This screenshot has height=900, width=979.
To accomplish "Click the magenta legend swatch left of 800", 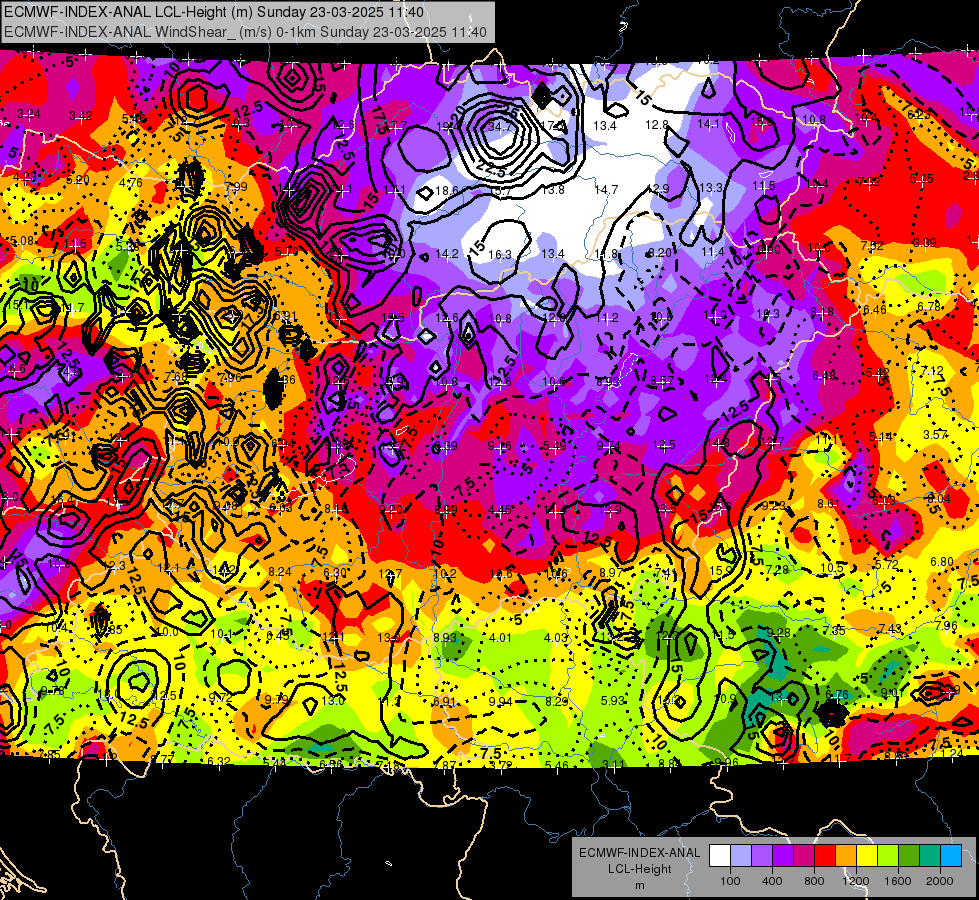I will pyautogui.click(x=804, y=856).
